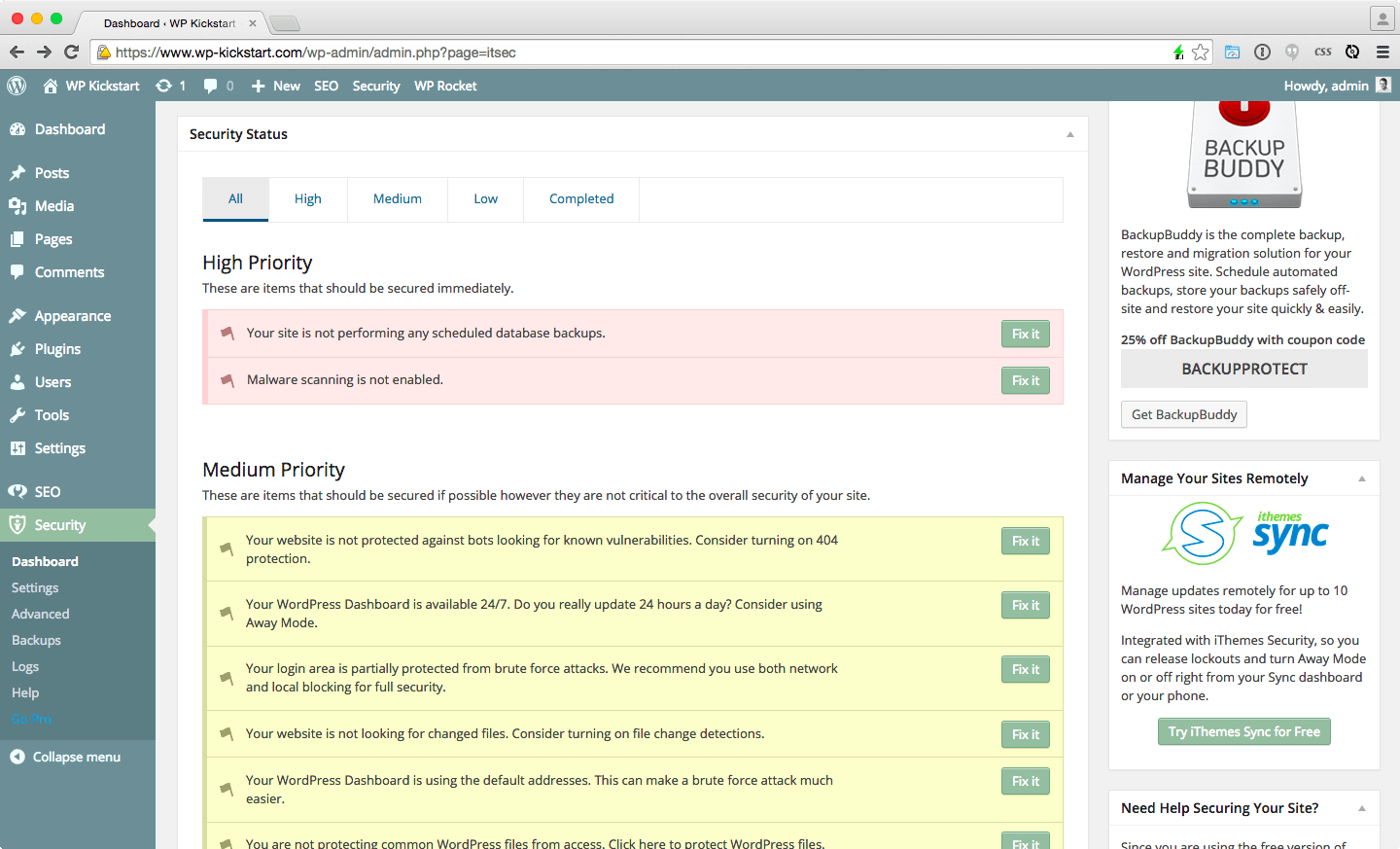Click the plus New icon
Screen dimensions: 1400x849
[x=258, y=86]
